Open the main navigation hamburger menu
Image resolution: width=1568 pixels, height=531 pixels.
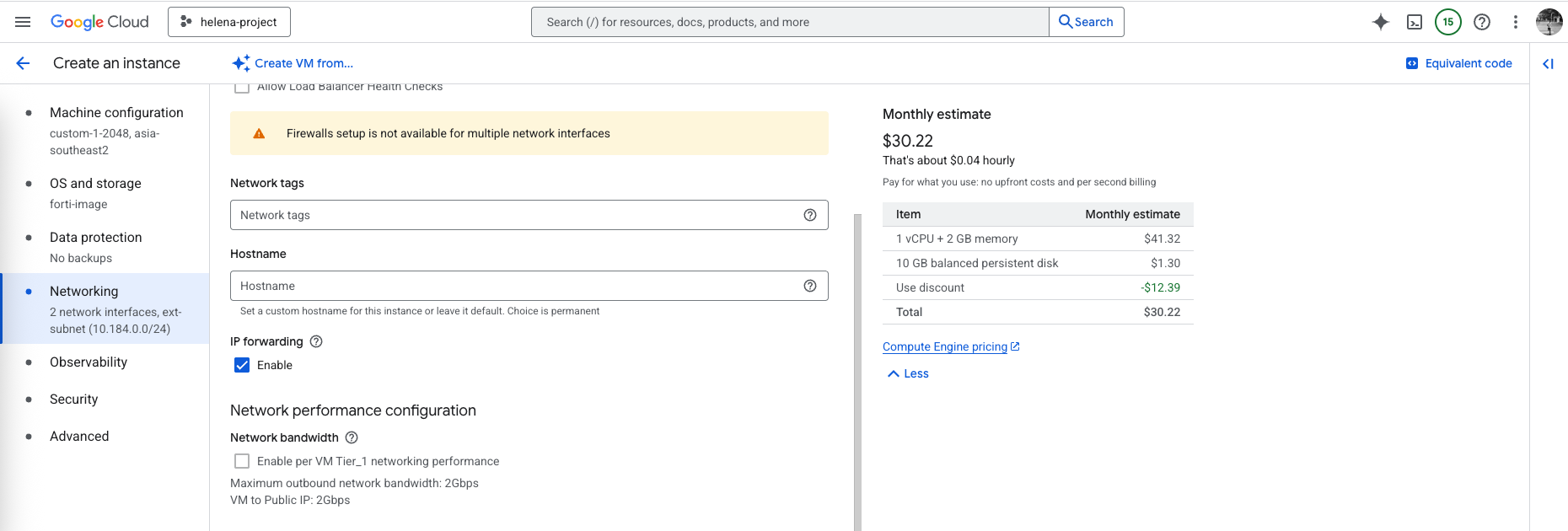click(23, 22)
